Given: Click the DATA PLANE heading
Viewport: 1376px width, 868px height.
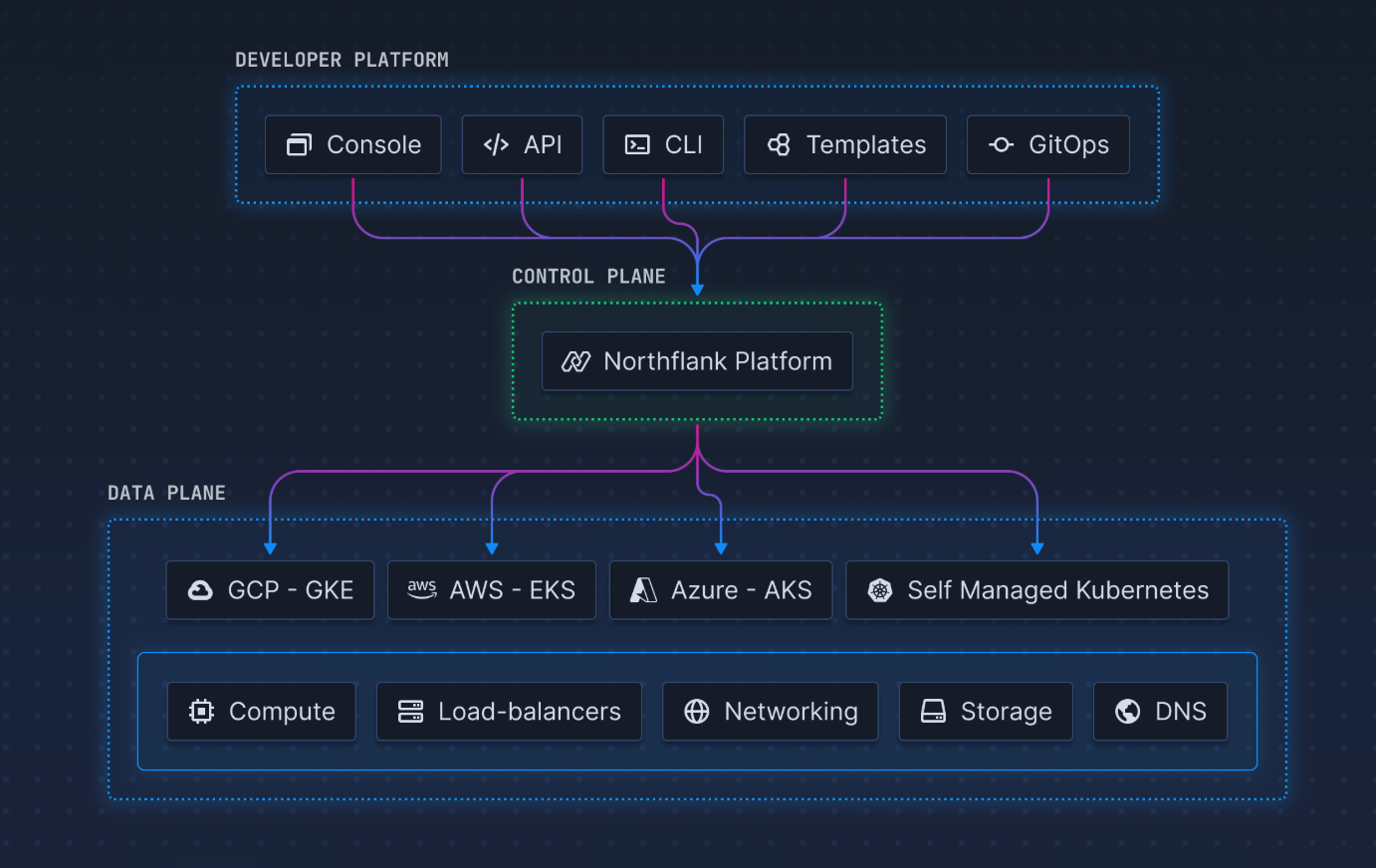Looking at the screenshot, I should point(166,493).
